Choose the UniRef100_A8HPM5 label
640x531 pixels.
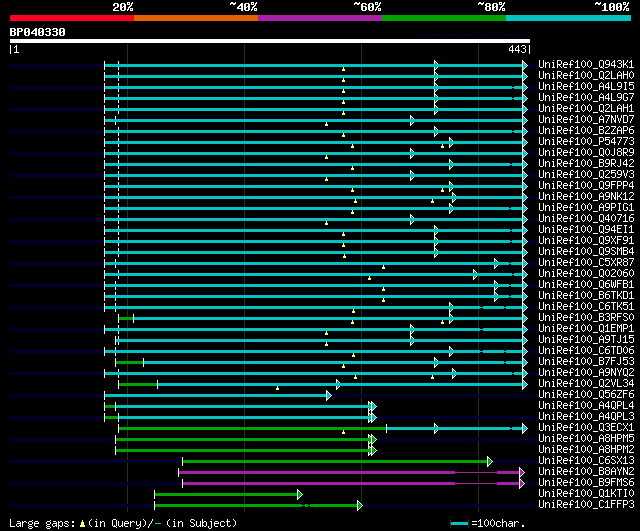586,439
